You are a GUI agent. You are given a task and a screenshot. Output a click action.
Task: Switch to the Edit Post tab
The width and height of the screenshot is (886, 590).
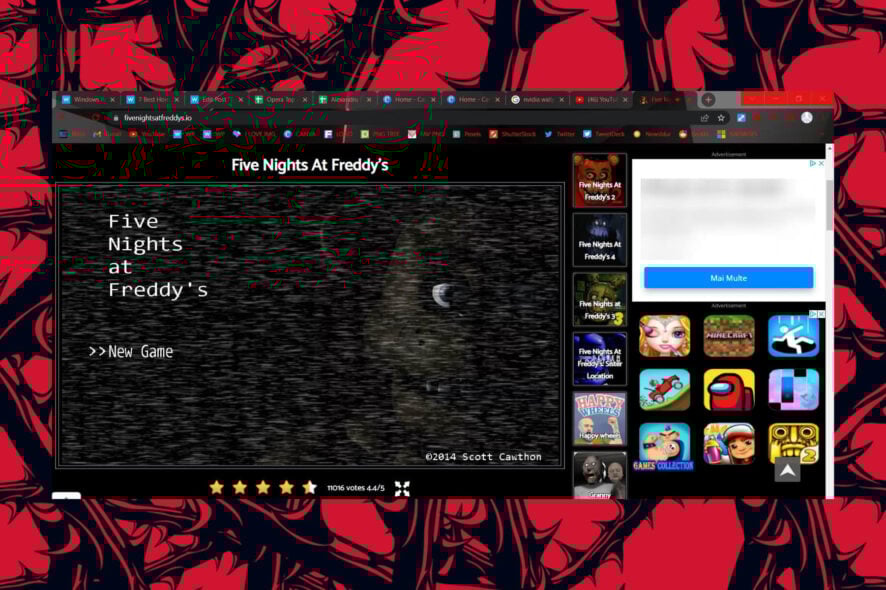tap(216, 99)
